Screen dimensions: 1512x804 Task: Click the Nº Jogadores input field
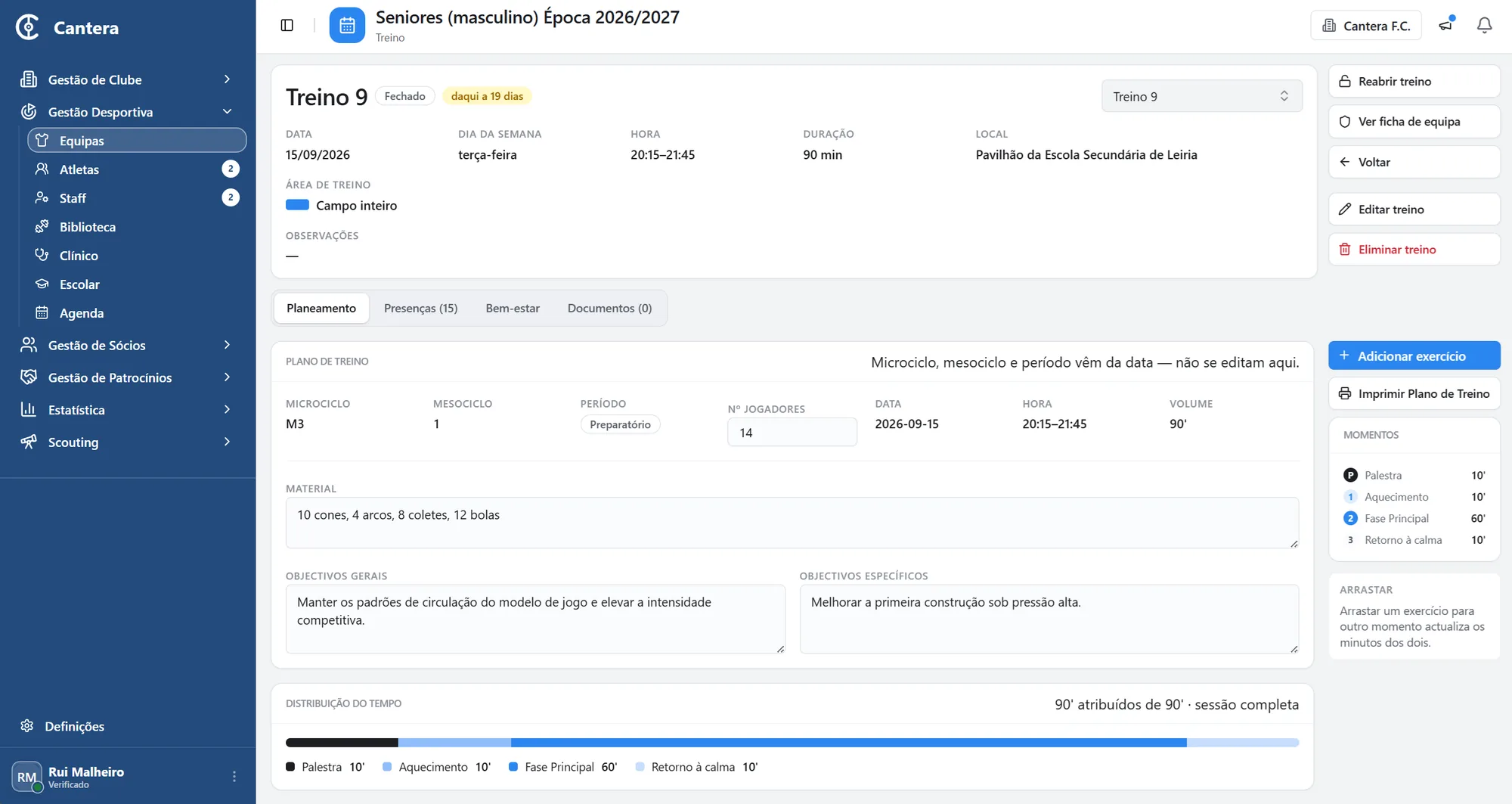tap(792, 433)
